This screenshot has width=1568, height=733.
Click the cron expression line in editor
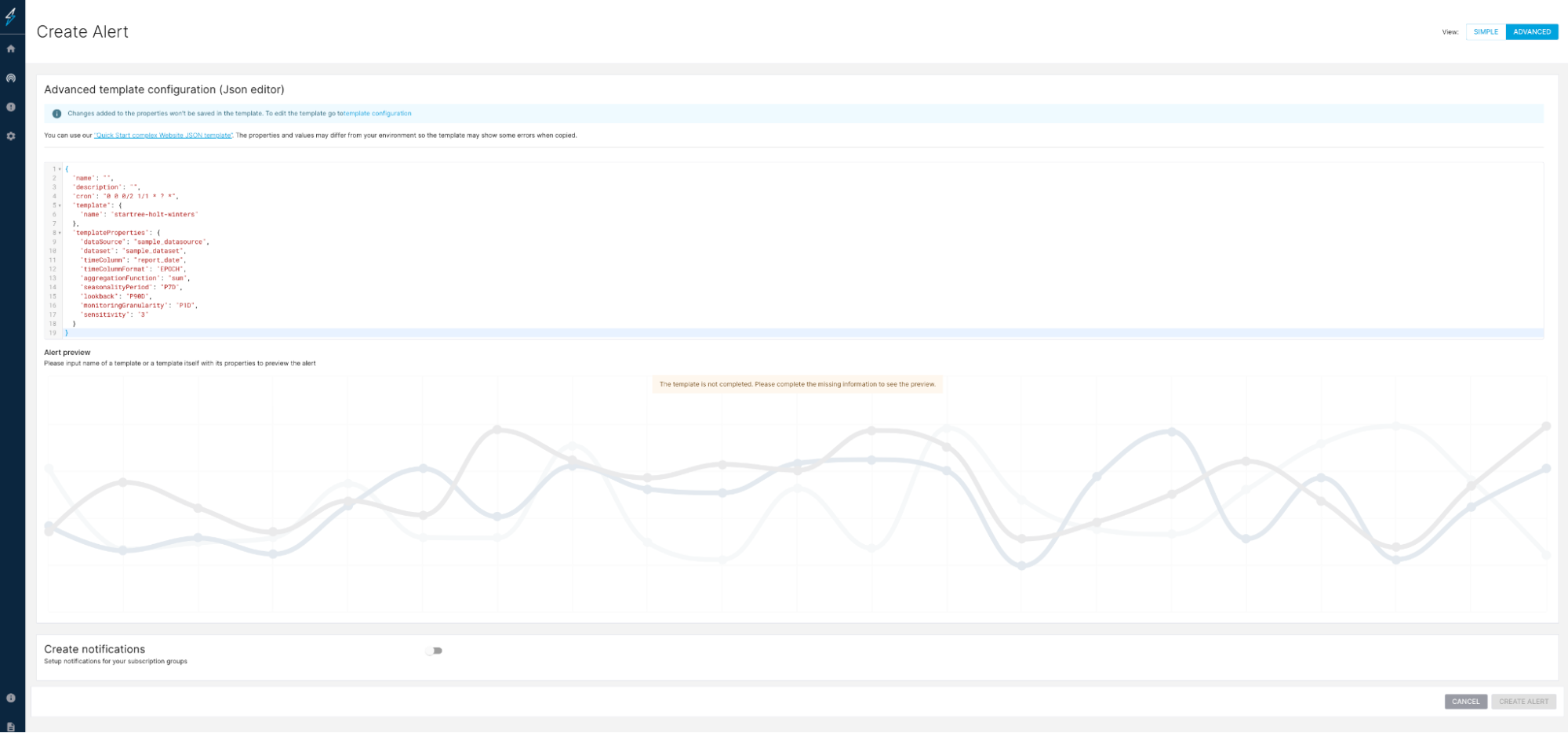click(x=126, y=196)
